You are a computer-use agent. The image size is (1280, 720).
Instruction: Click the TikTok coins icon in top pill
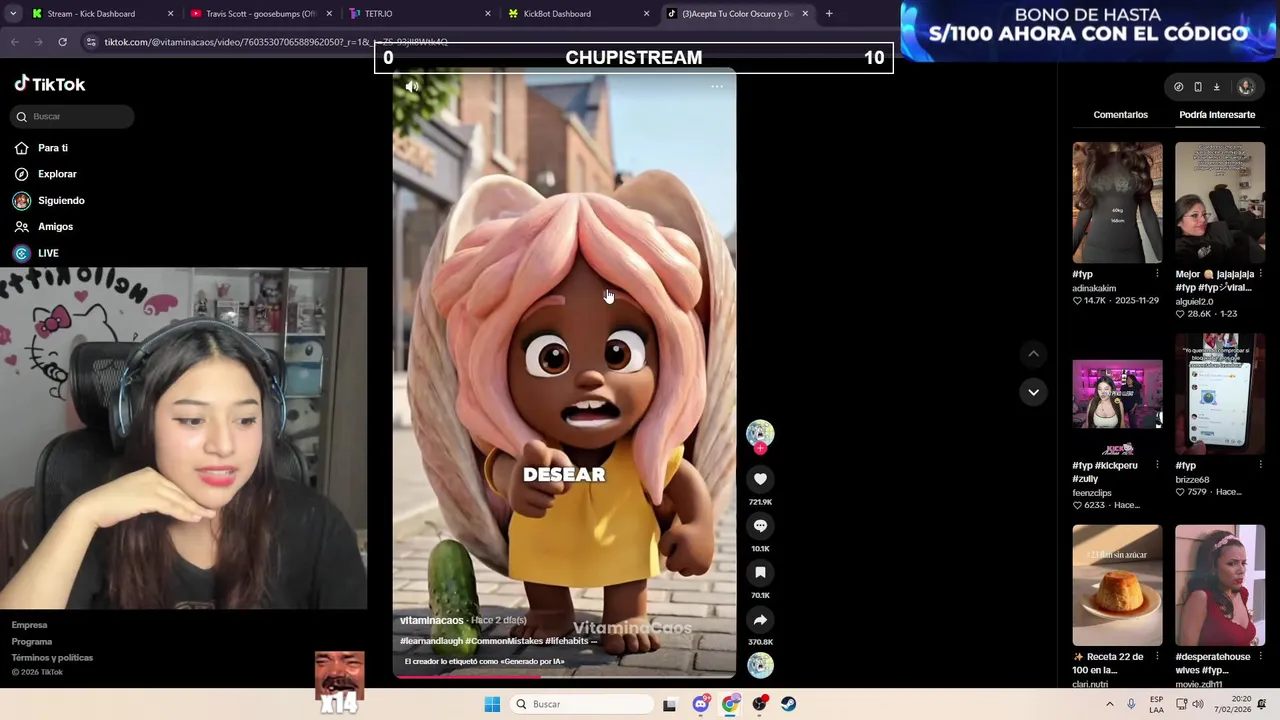coord(1178,87)
